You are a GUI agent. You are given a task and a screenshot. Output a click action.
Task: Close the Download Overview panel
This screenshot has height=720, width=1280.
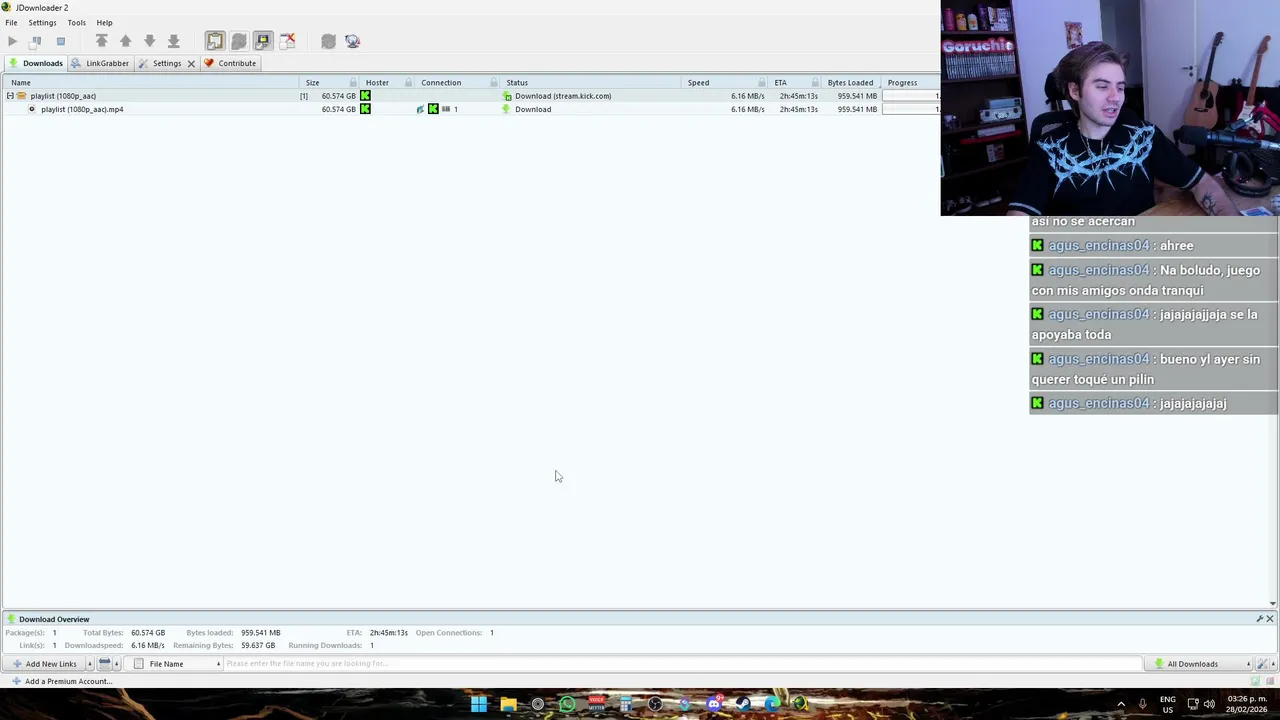pos(1270,619)
